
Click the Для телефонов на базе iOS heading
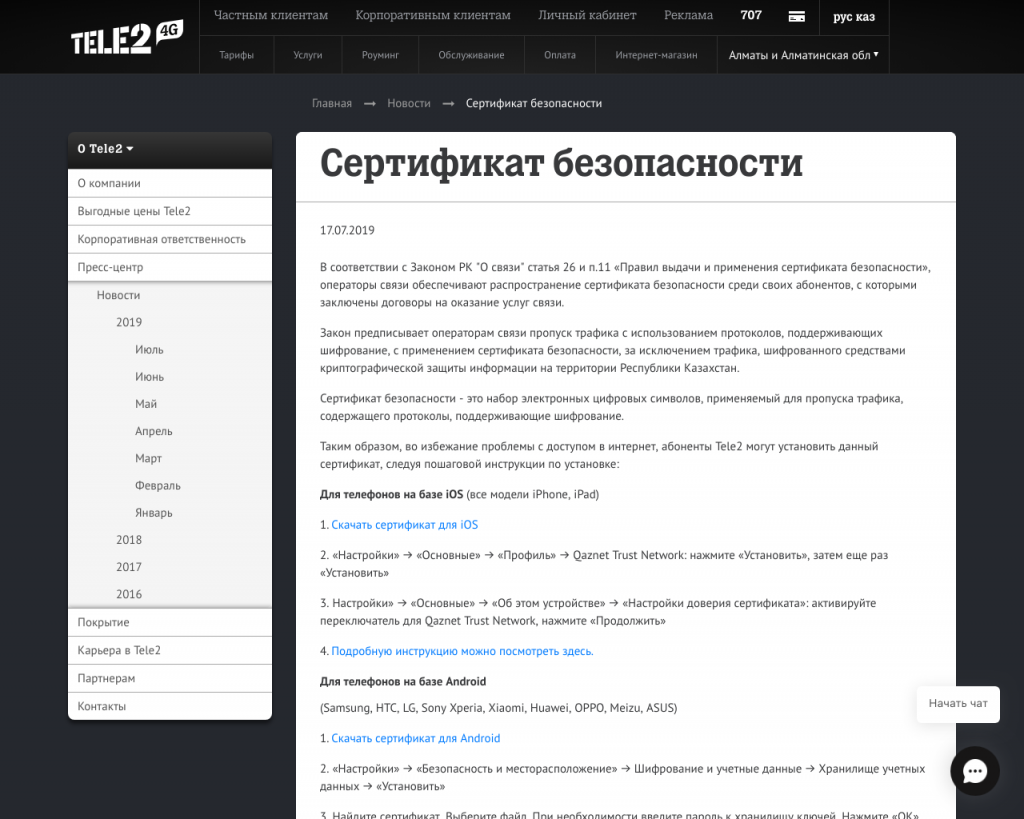point(391,494)
